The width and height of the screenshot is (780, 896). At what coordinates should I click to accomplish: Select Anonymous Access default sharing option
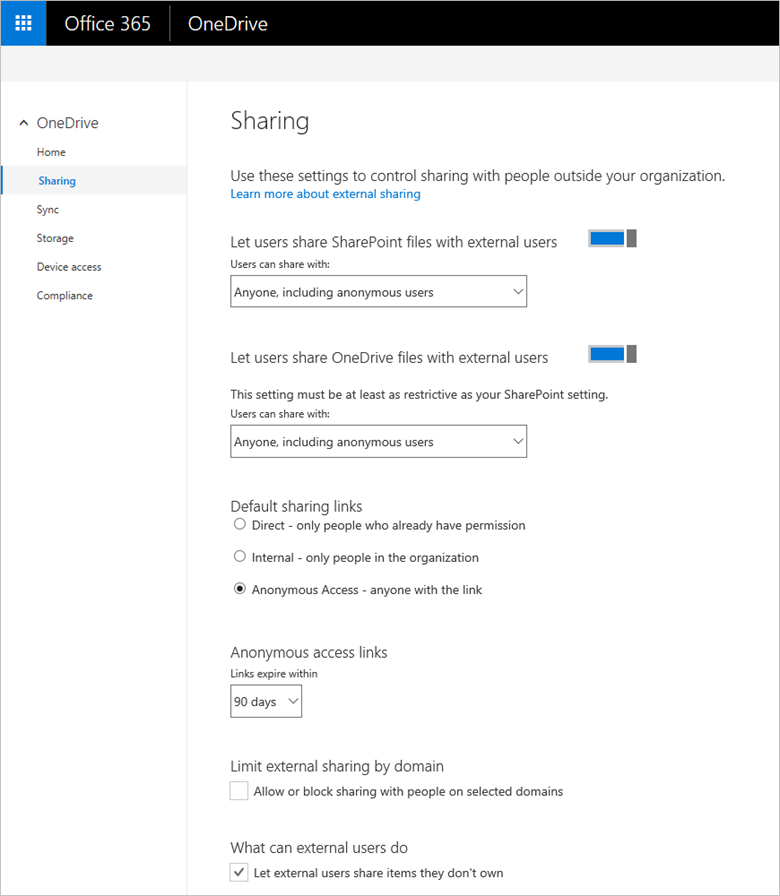pyautogui.click(x=240, y=589)
